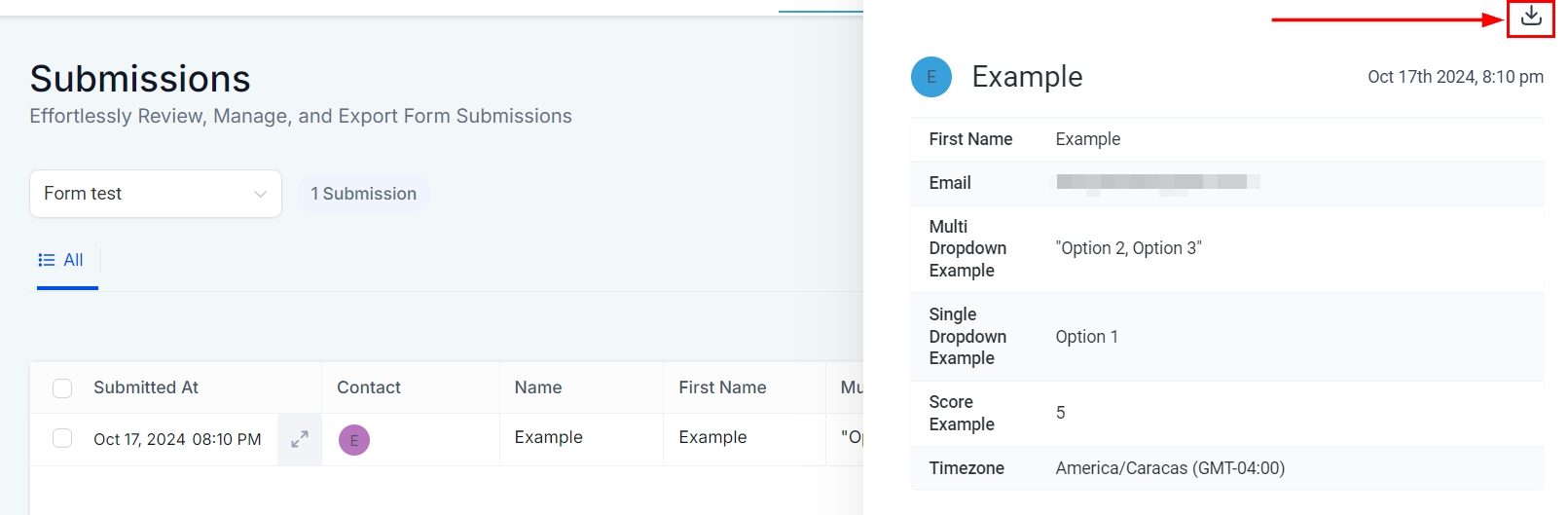The height and width of the screenshot is (515, 1568).
Task: Click the blurred email value in the detail panel
Action: [1157, 182]
